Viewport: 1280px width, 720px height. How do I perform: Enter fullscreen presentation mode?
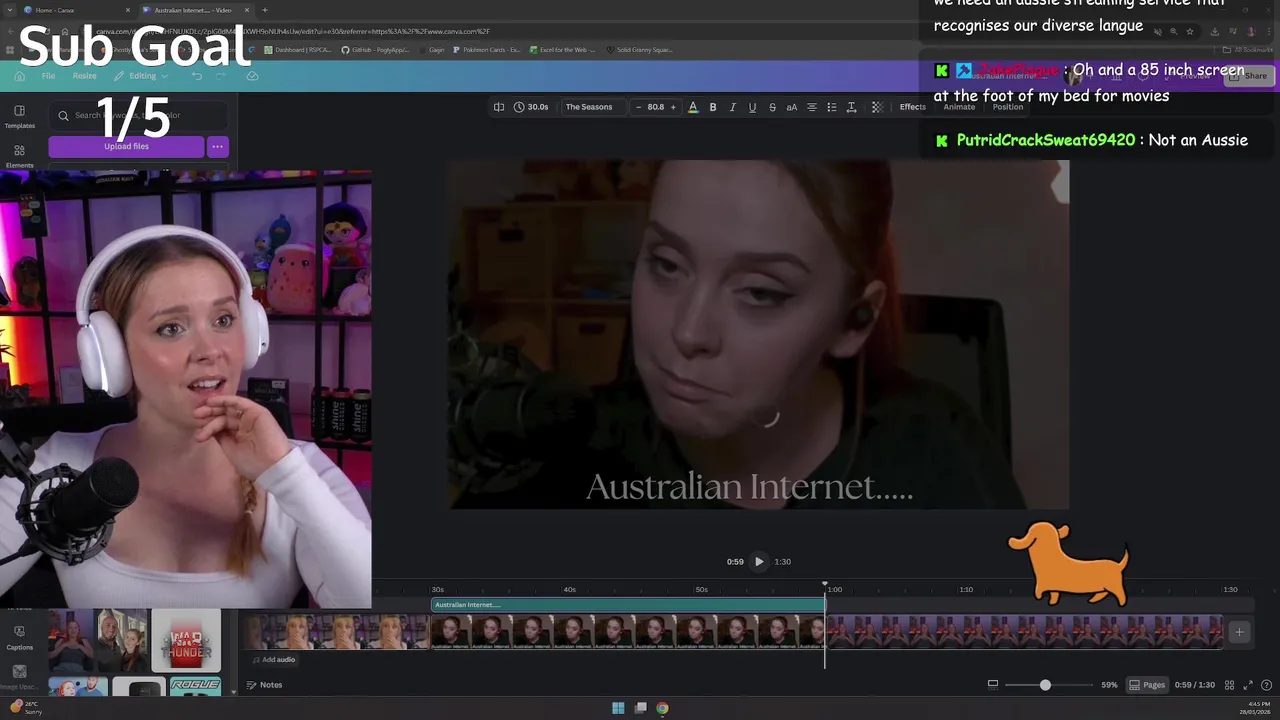tap(1248, 685)
